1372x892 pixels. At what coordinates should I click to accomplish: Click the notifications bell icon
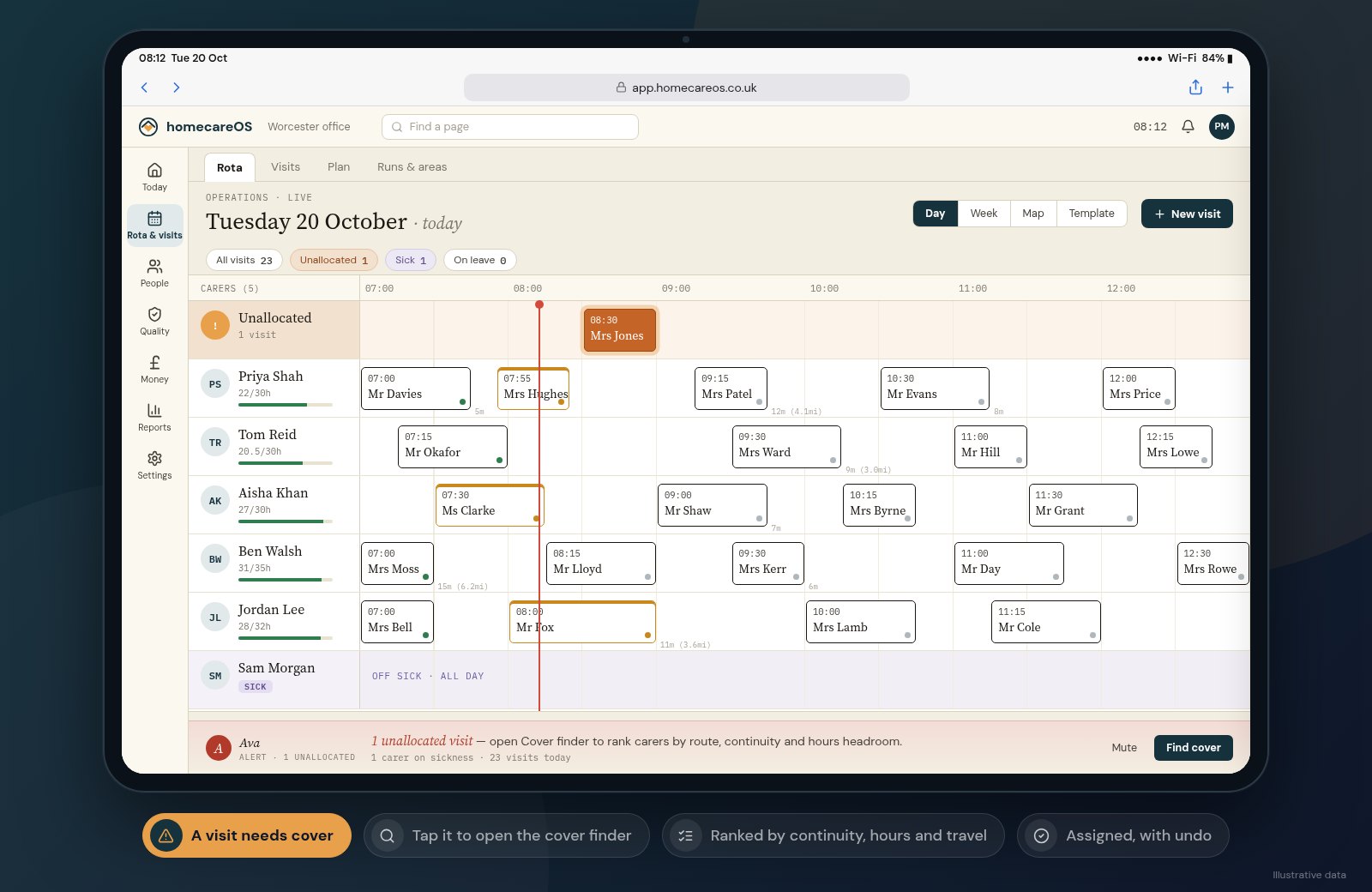[1188, 126]
